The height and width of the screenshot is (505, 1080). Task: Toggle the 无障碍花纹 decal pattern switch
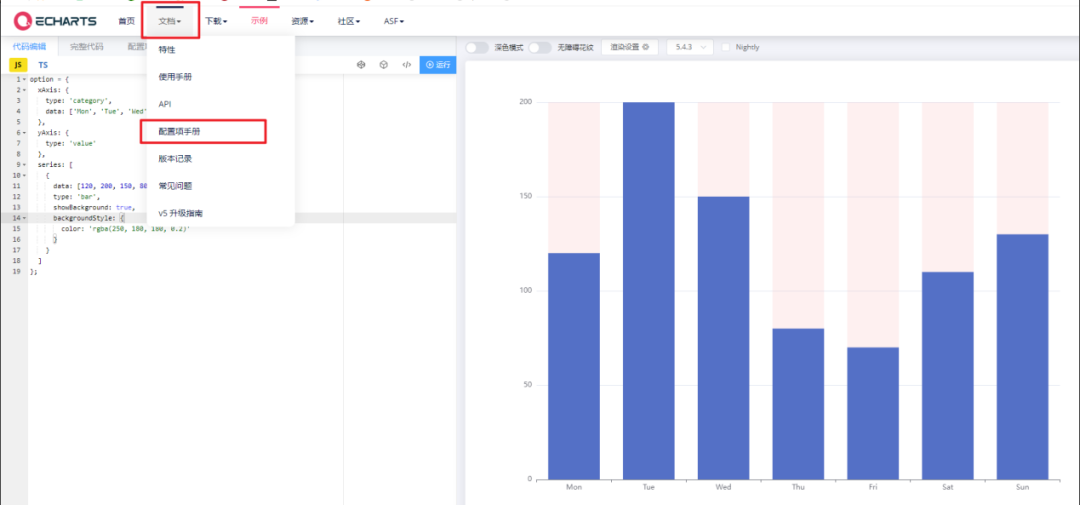point(540,48)
